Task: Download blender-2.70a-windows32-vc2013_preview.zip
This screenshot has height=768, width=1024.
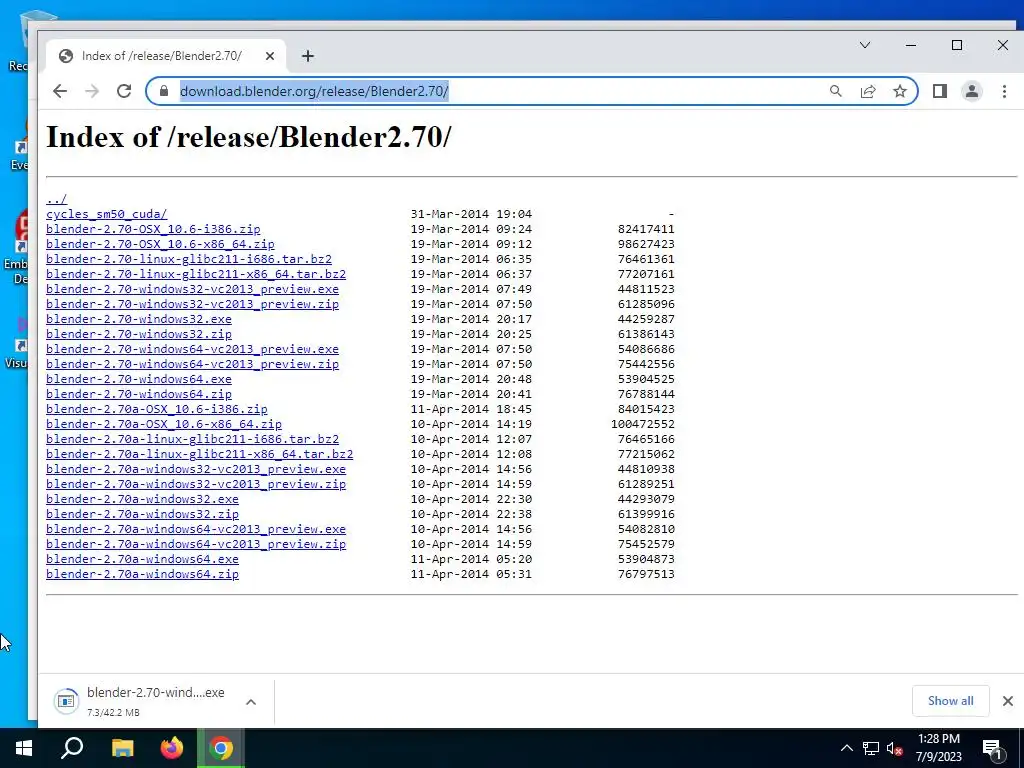Action: point(196,484)
